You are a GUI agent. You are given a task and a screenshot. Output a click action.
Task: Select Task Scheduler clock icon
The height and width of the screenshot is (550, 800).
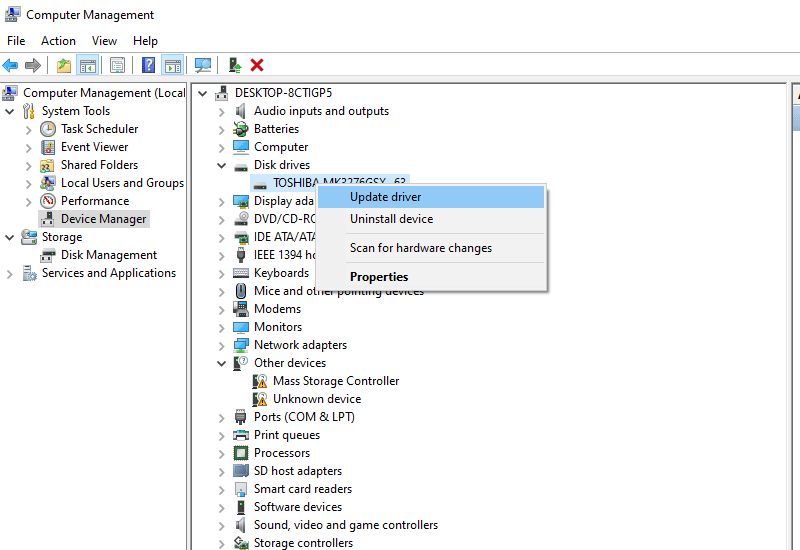click(x=48, y=129)
